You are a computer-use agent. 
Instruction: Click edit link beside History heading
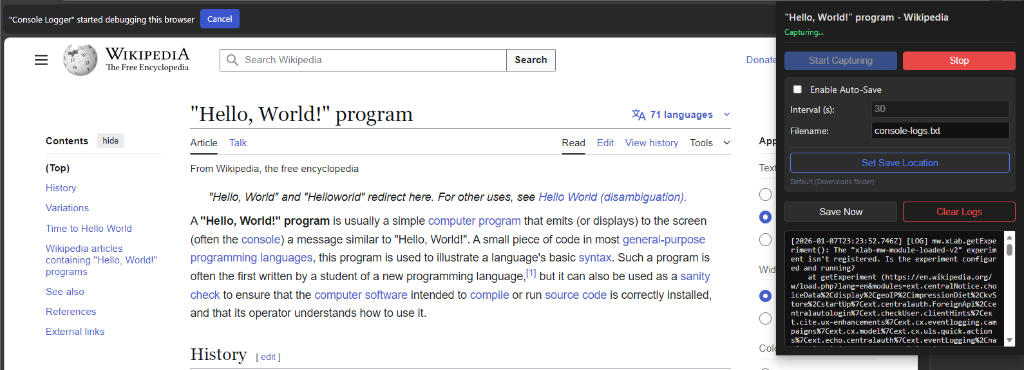click(268, 357)
